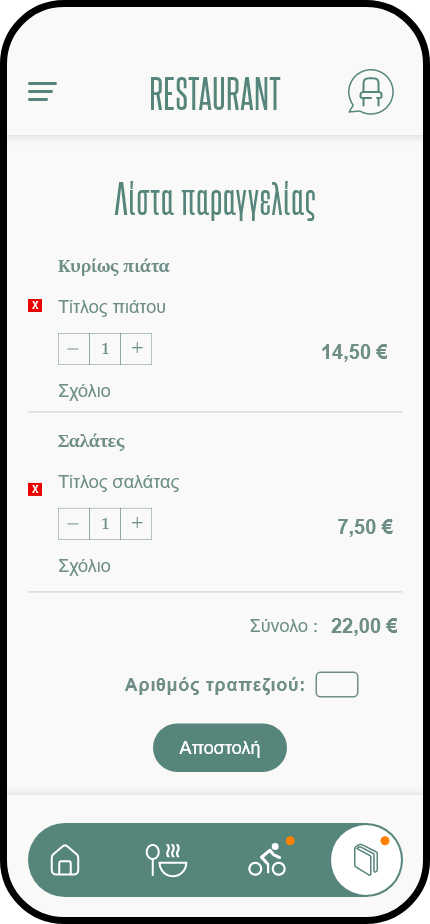The image size is (430, 924).
Task: Open the order list book icon
Action: coord(366,860)
